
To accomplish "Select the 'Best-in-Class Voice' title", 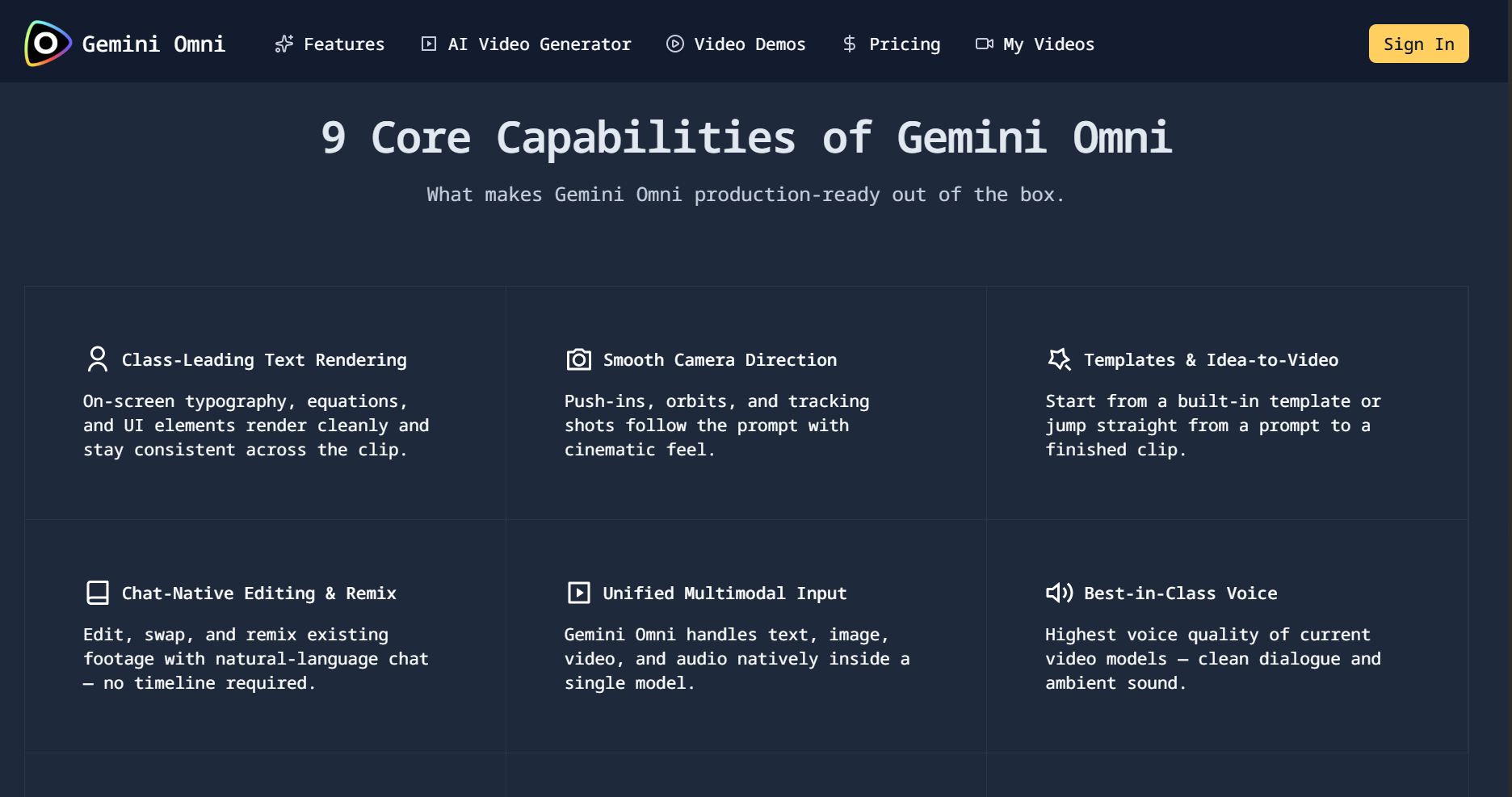I will (x=1180, y=594).
